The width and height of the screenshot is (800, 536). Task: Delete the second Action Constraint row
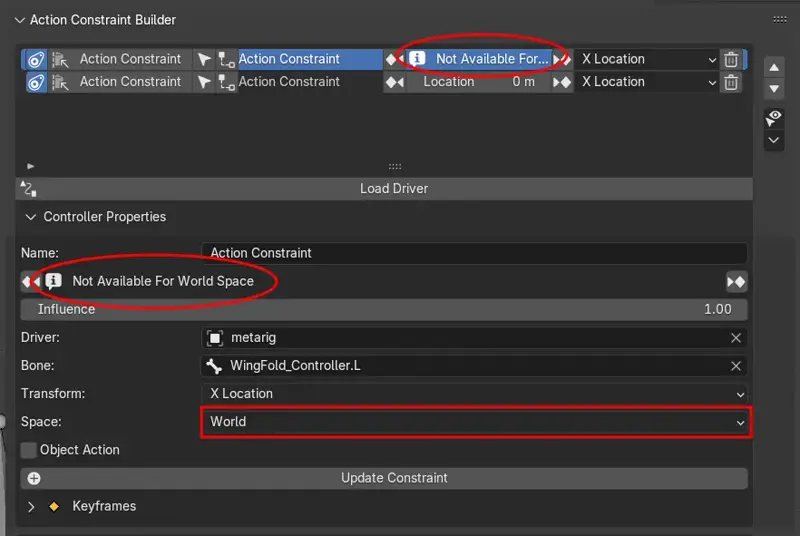[732, 82]
